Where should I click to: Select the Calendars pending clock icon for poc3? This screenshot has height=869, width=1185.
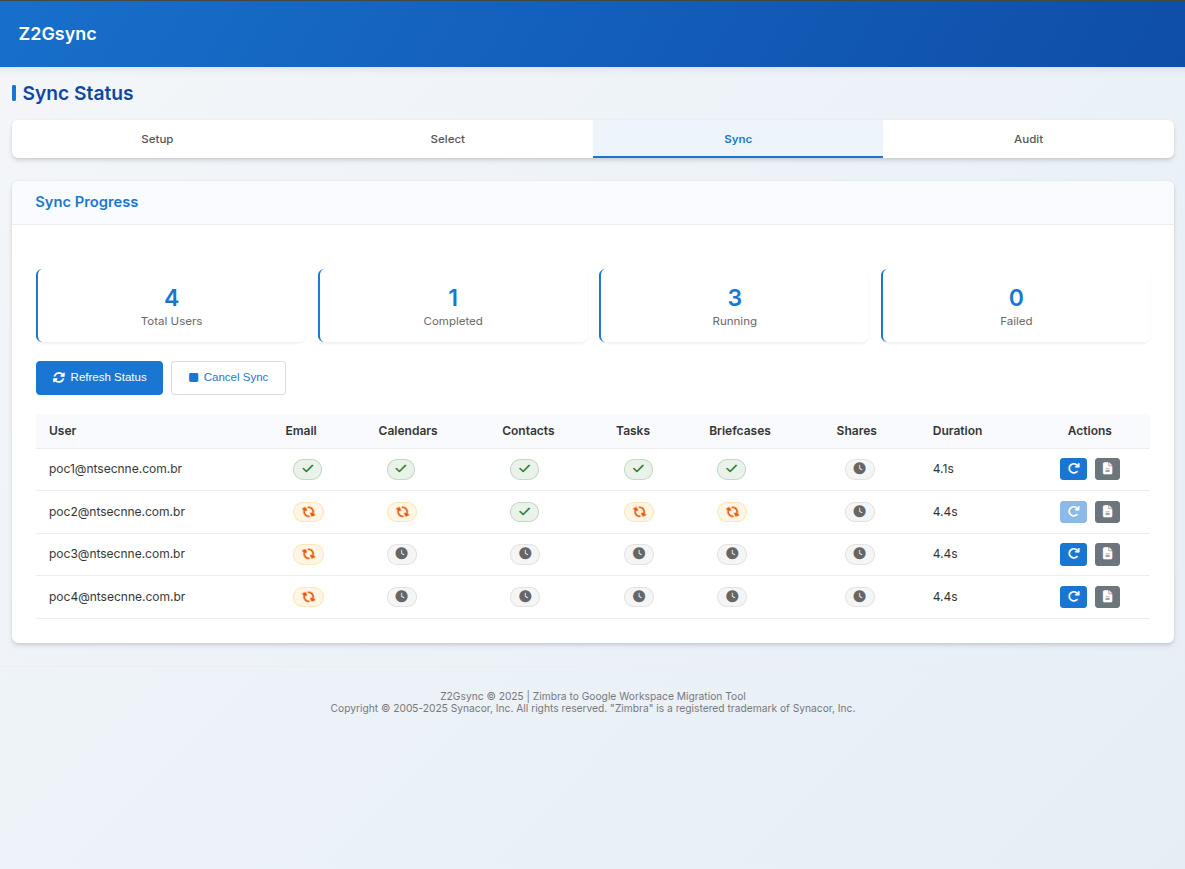(401, 554)
